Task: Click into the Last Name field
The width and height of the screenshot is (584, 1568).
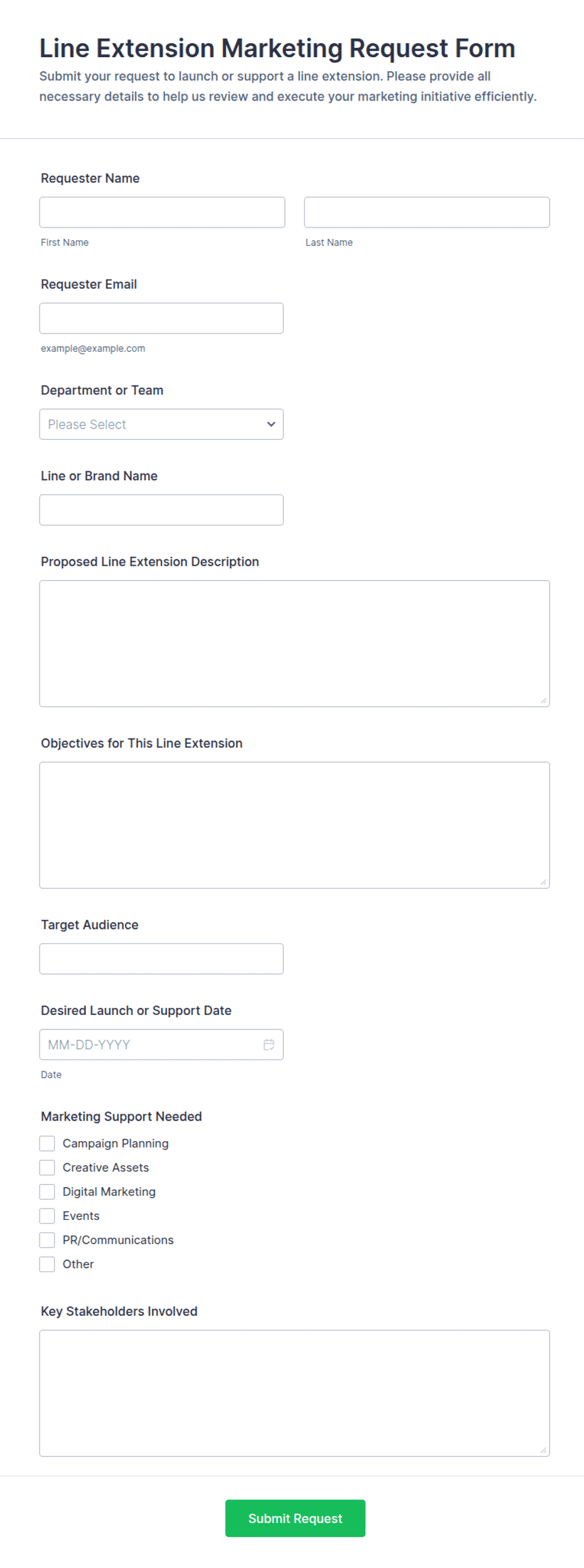Action: (427, 212)
